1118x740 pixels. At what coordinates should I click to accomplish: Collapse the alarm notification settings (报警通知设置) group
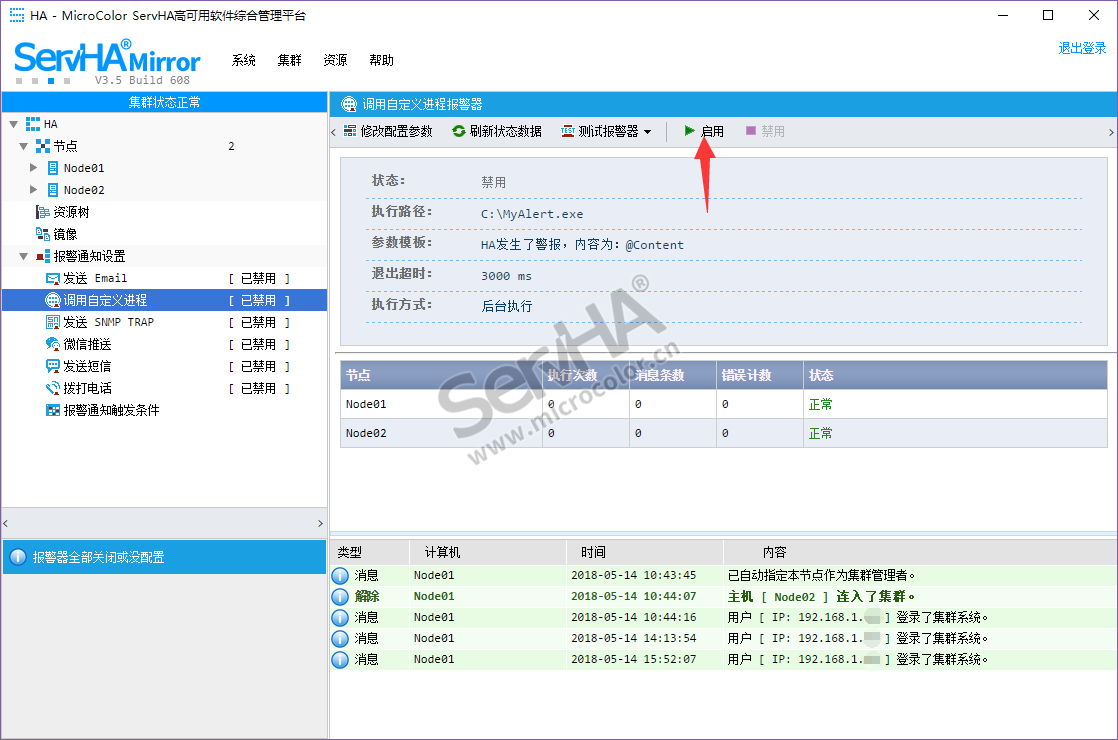pos(24,256)
